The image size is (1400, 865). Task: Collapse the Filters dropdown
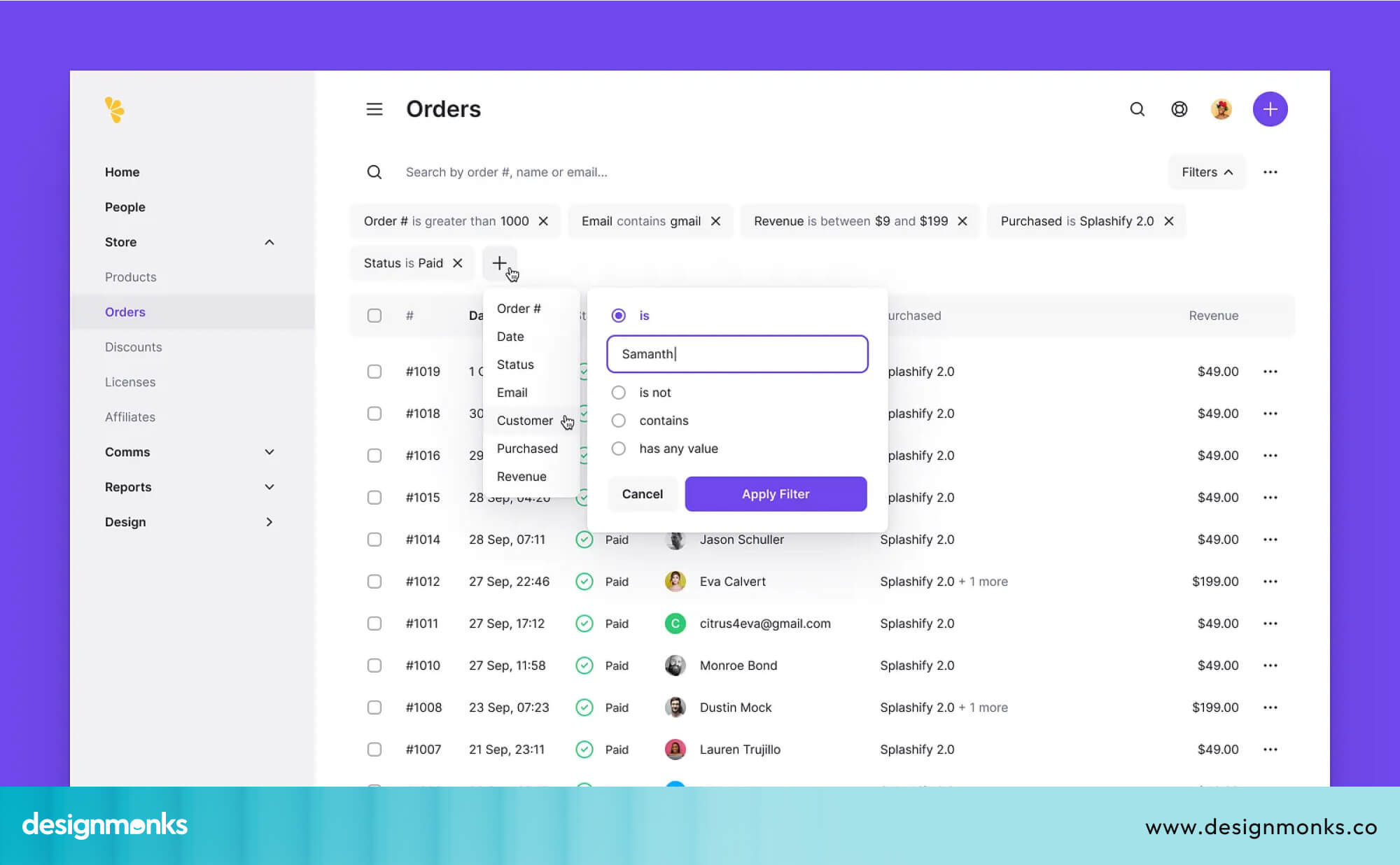(1207, 172)
